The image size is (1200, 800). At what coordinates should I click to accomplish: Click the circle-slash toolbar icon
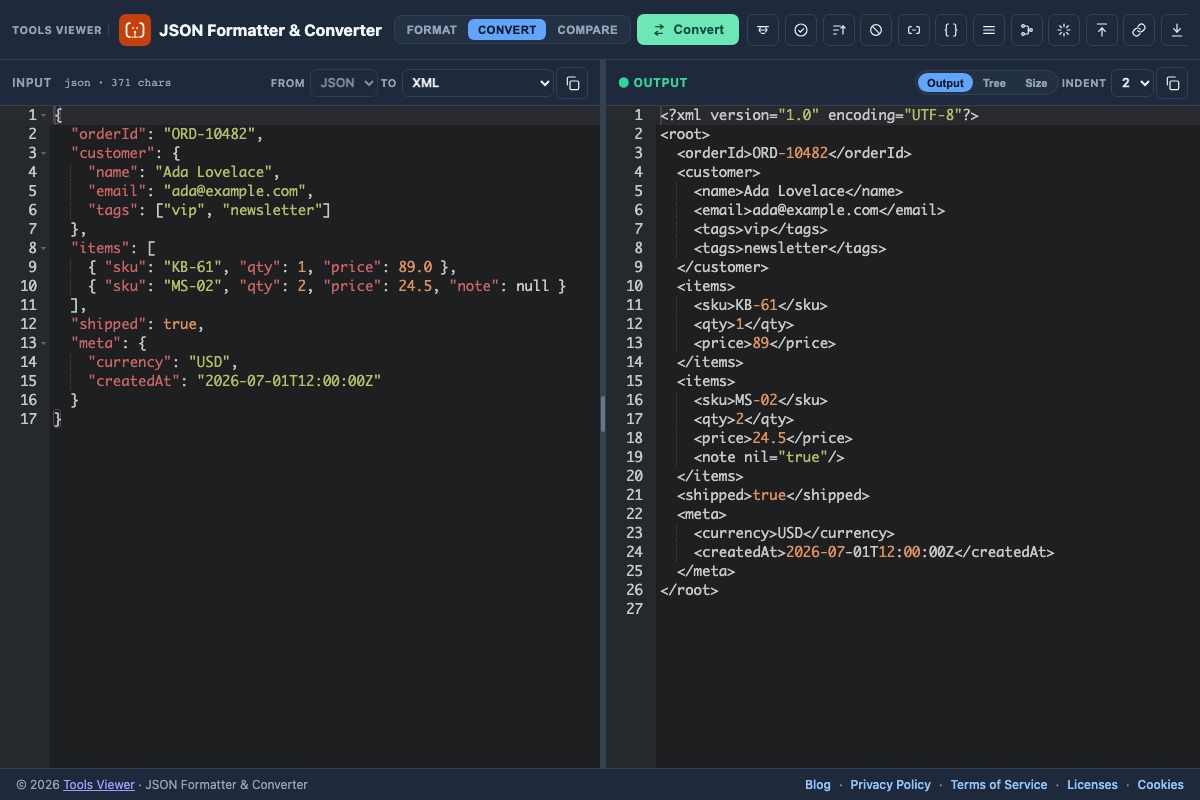coord(876,30)
